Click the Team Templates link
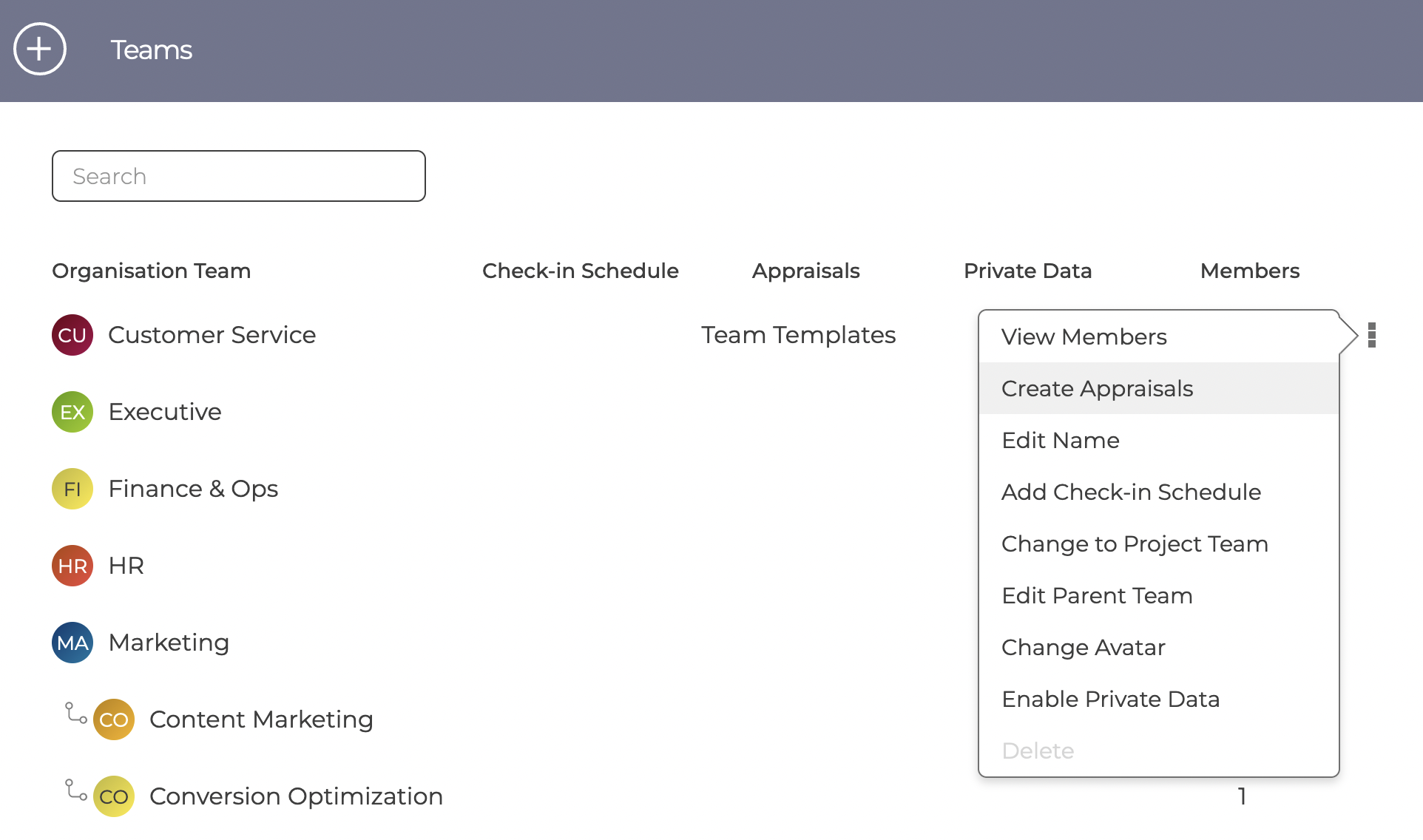 point(798,335)
